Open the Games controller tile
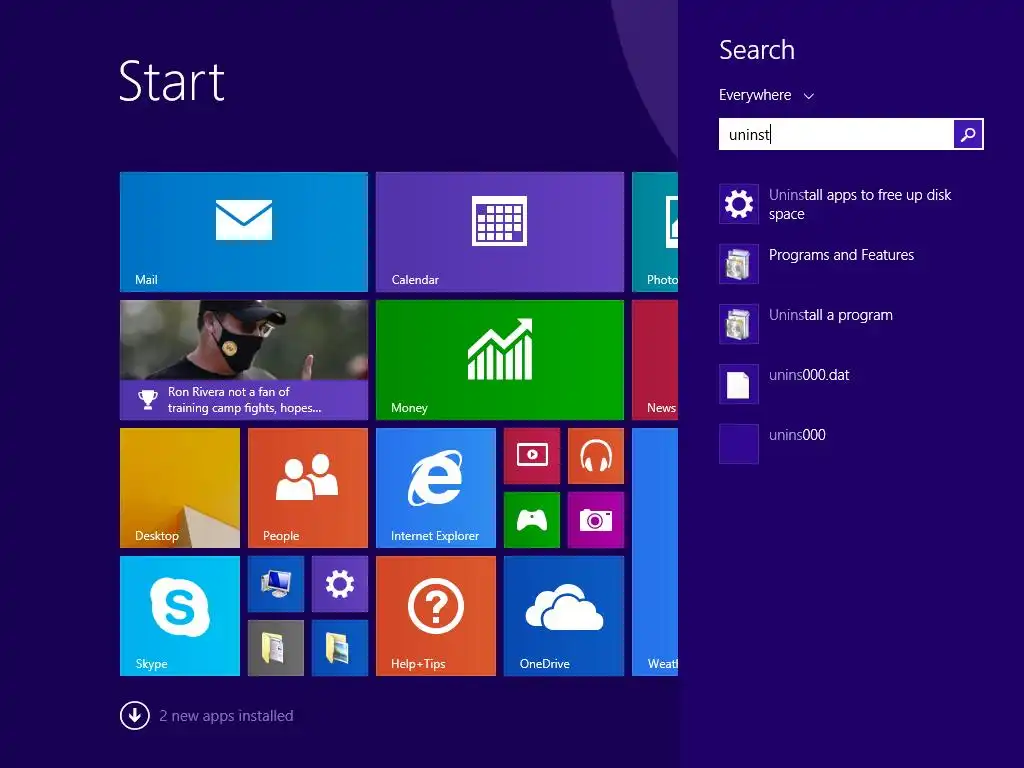 tap(532, 520)
